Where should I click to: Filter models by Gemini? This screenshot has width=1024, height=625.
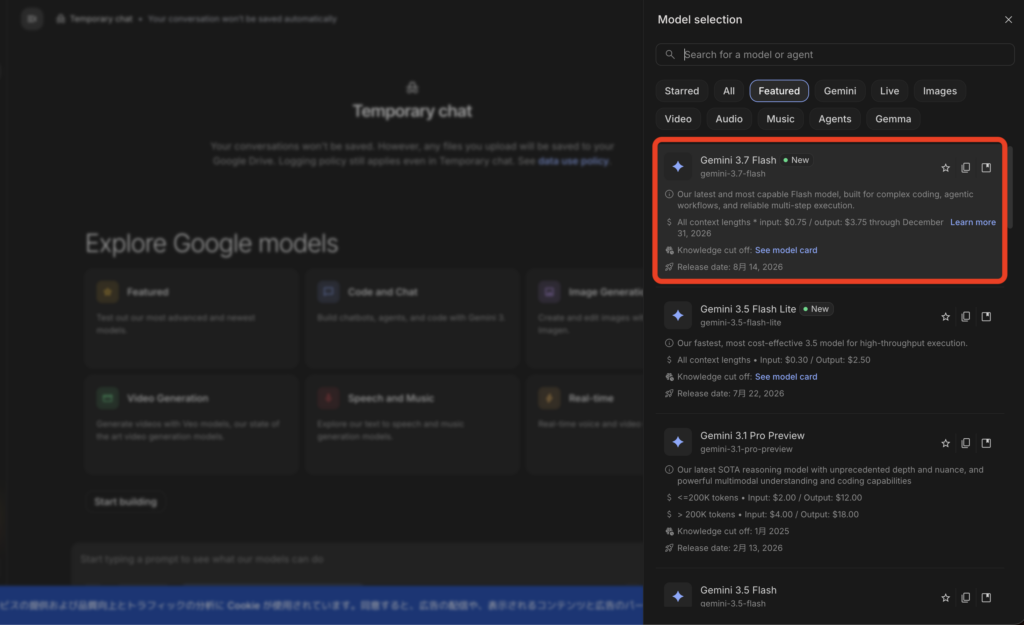pos(840,91)
